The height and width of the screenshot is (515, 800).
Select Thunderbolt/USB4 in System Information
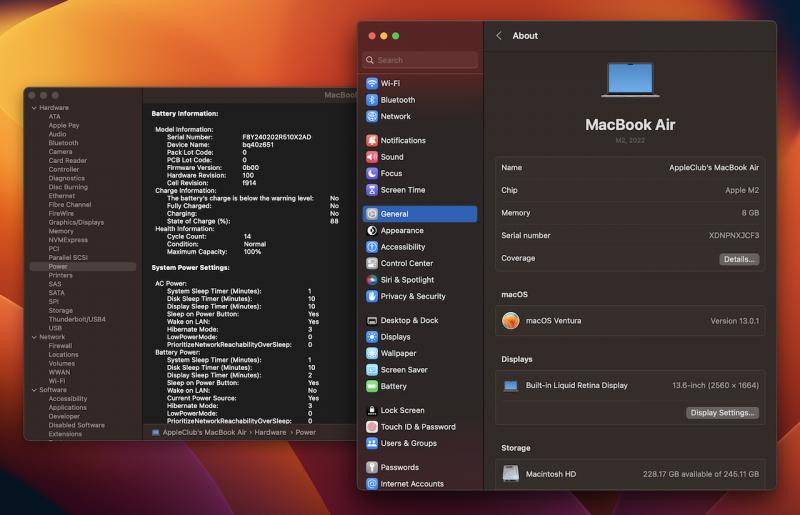tap(77, 320)
